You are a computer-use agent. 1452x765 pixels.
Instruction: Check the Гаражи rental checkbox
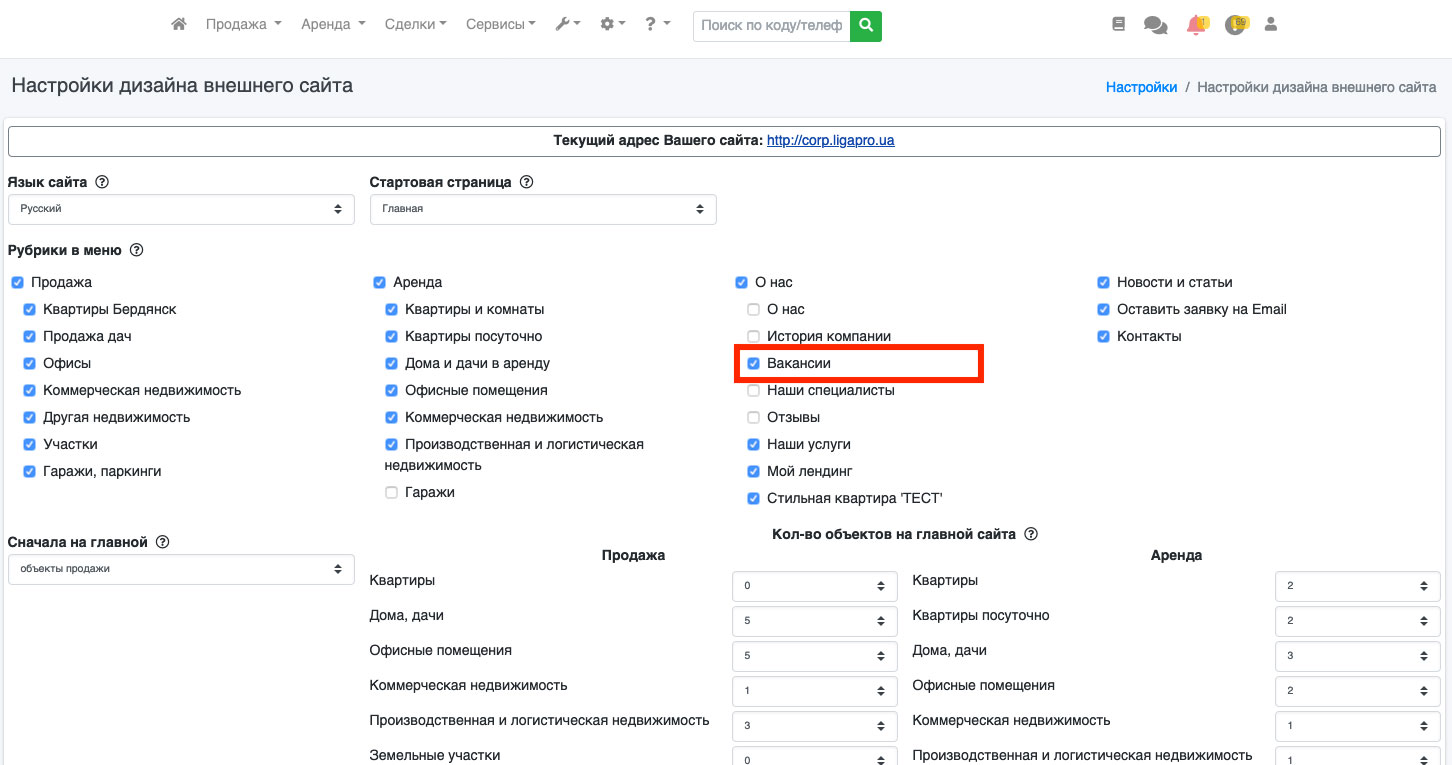(392, 493)
